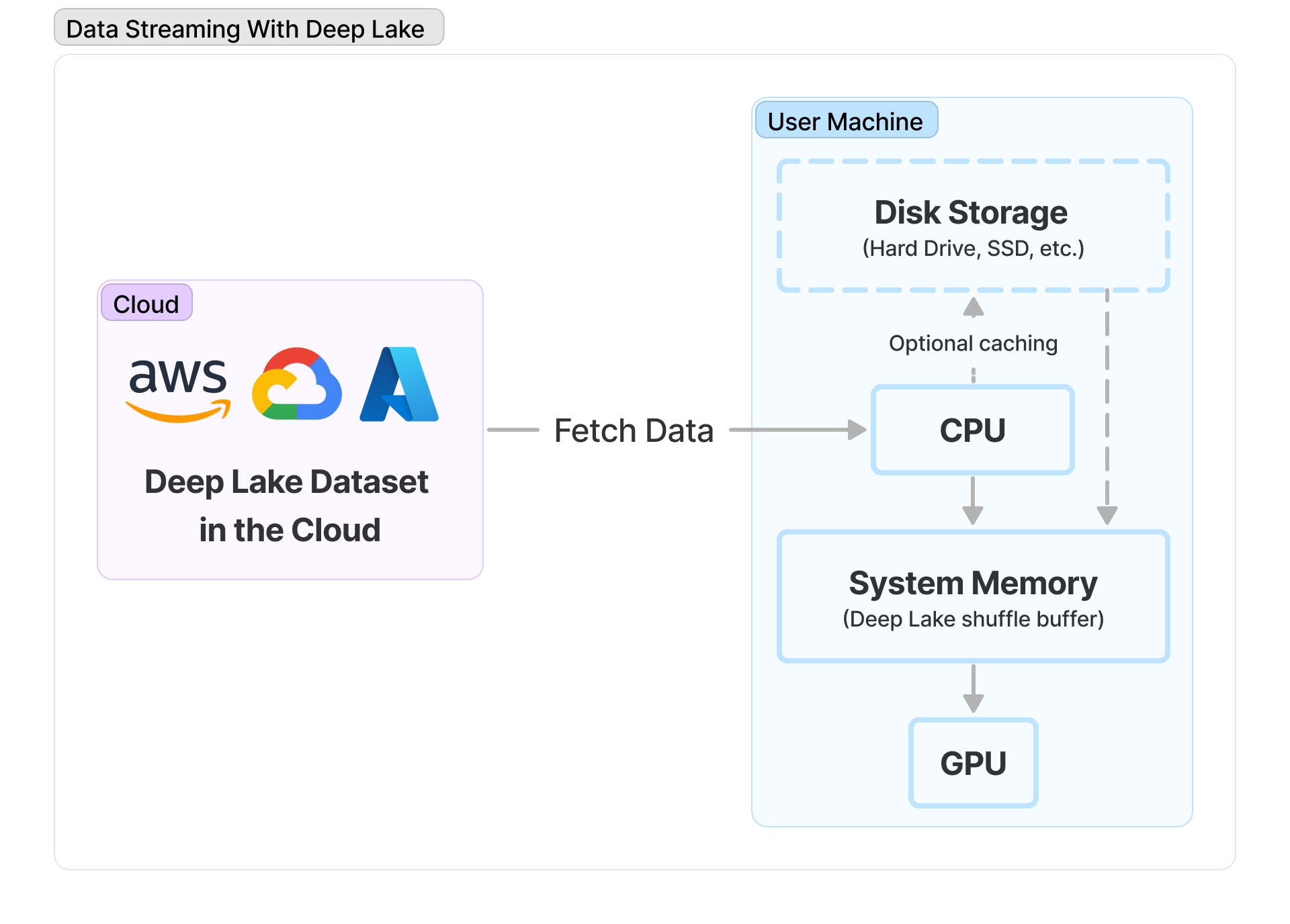Click the '(Deep Lake shuffle buffer)' subtitle
Screen dimensions: 1290x924
pyautogui.click(x=973, y=618)
